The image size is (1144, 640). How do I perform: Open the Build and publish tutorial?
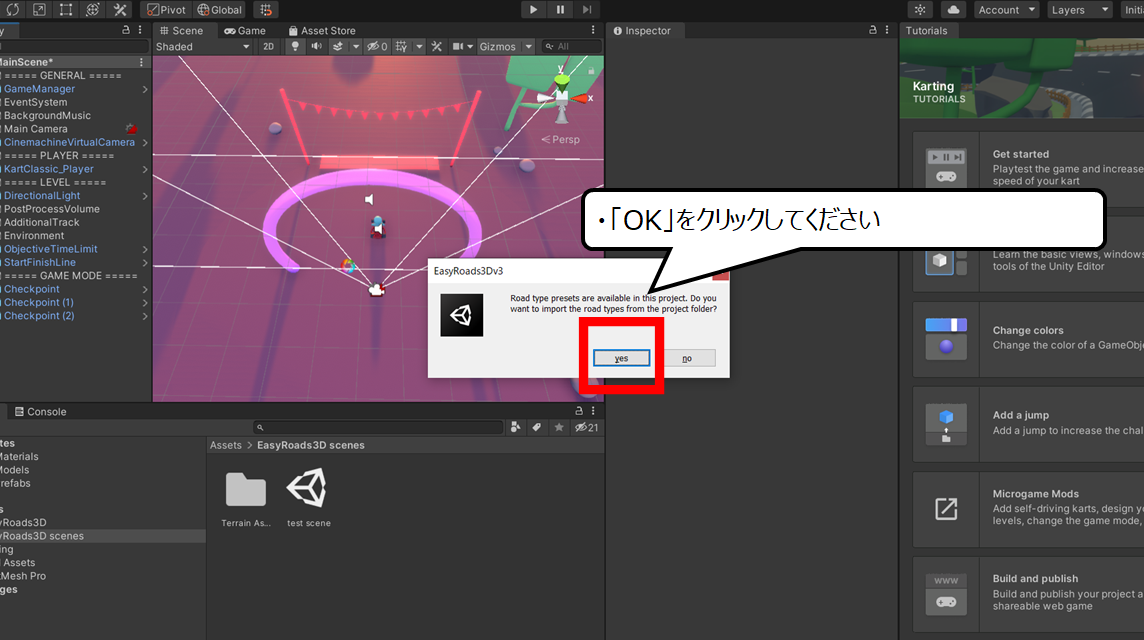(x=1028, y=593)
